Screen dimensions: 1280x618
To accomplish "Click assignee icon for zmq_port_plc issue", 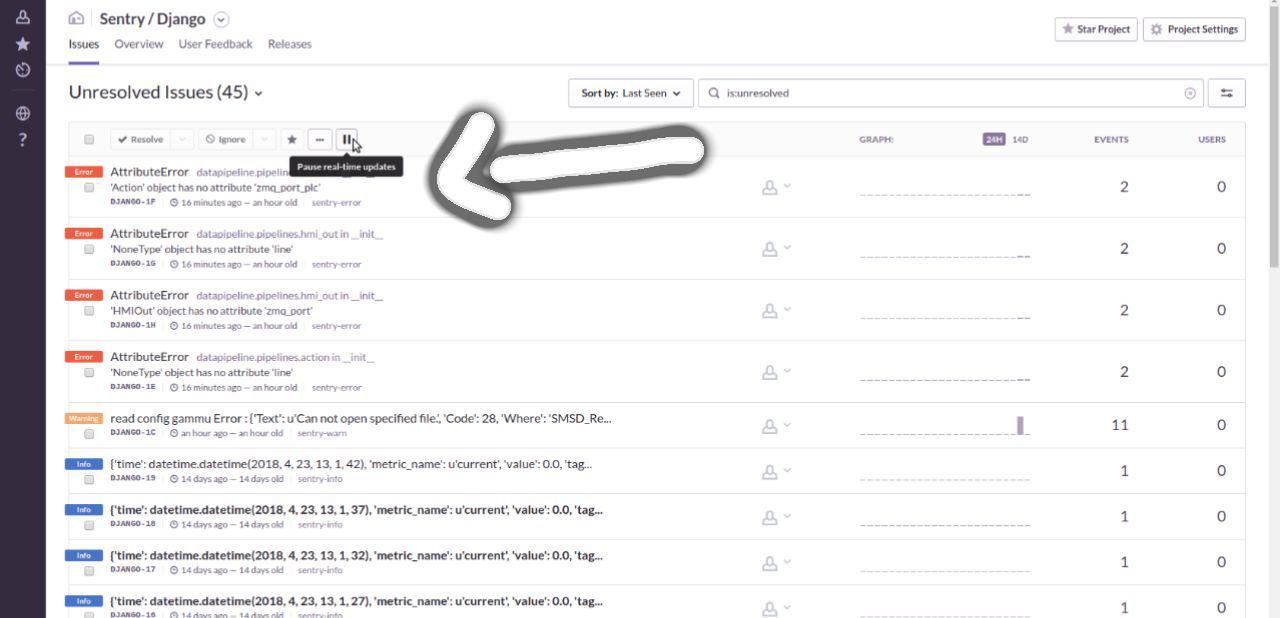I will click(x=769, y=187).
